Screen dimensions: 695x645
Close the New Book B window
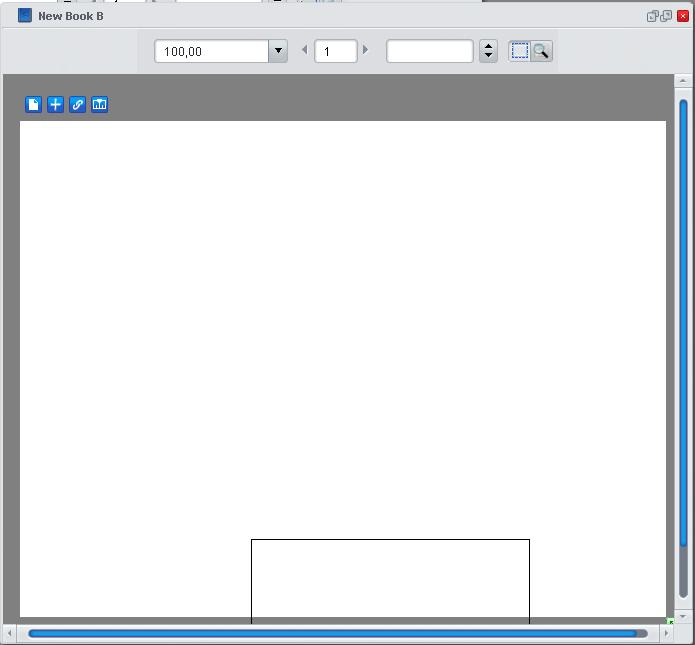[683, 16]
